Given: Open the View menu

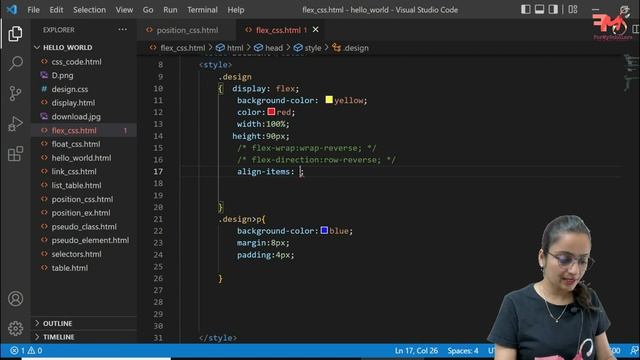Looking at the screenshot, I should pos(124,9).
